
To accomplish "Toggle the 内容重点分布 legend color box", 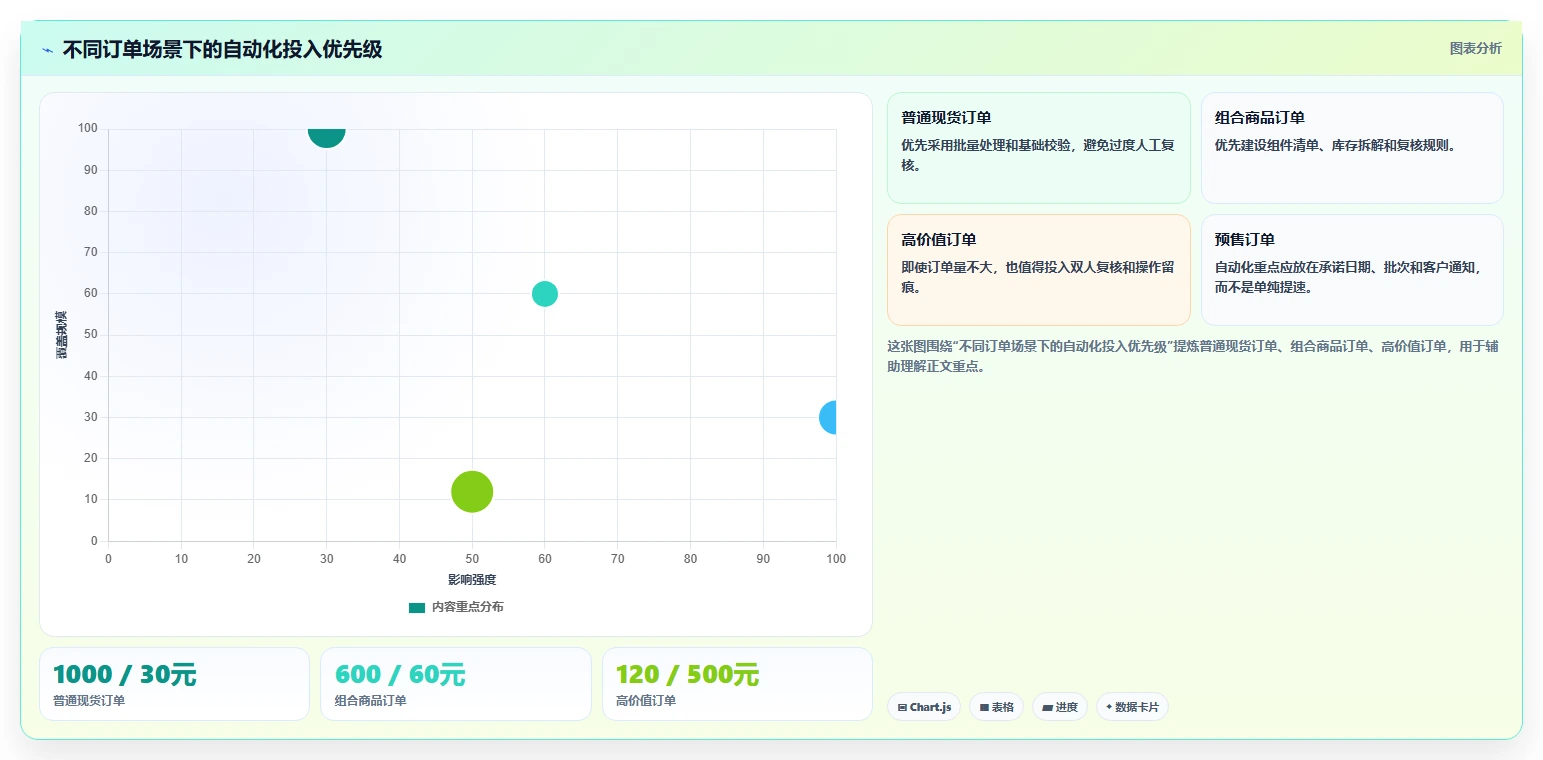I will [417, 608].
